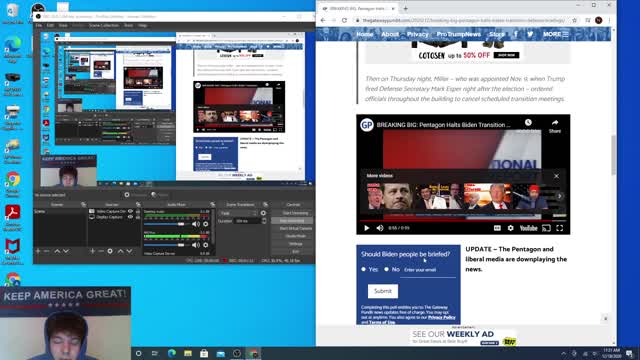Viewport: 640px width, 360px height.
Task: Click the Share icon on video
Action: click(555, 126)
